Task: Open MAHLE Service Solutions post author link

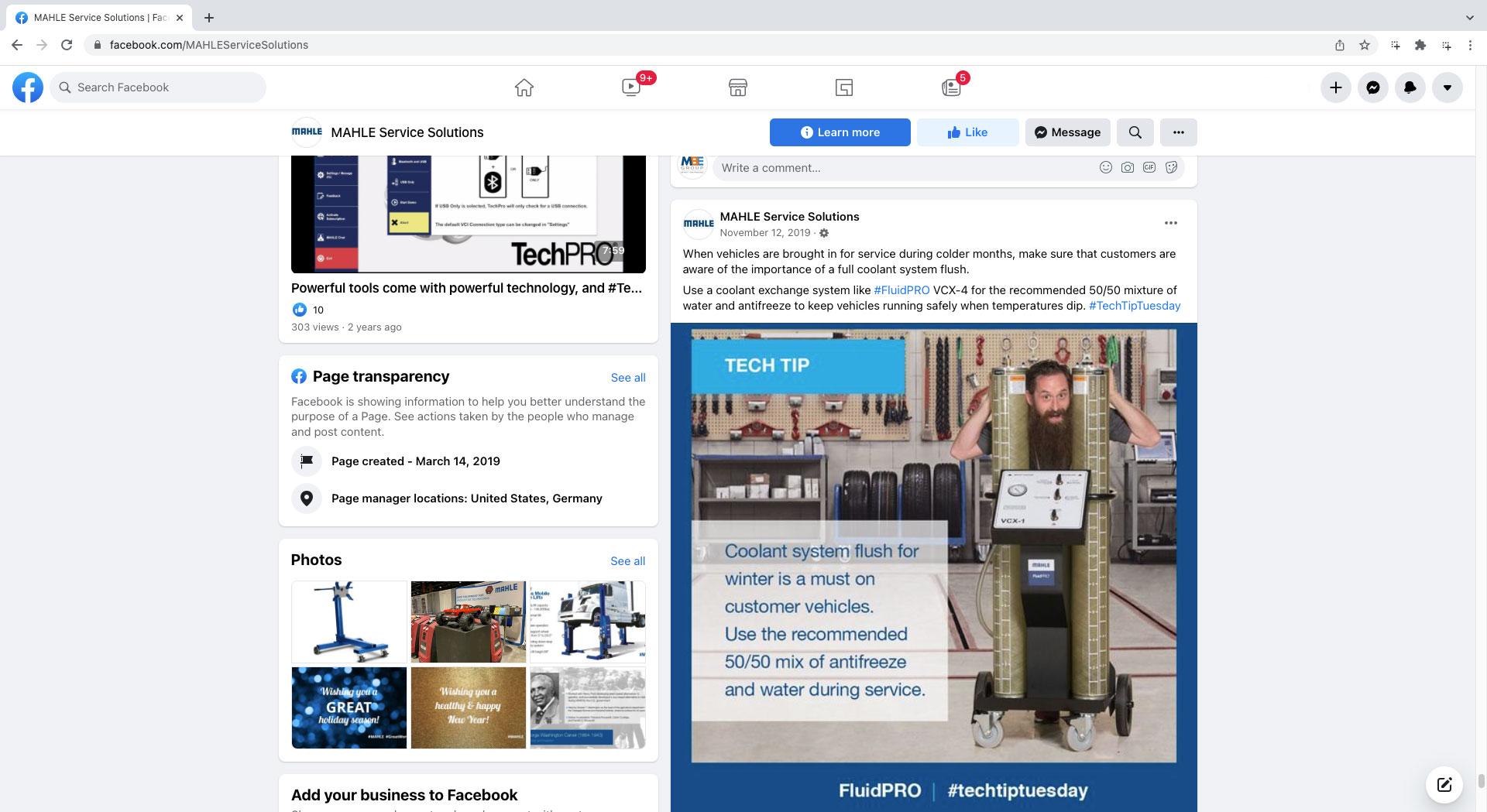Action: 789,217
